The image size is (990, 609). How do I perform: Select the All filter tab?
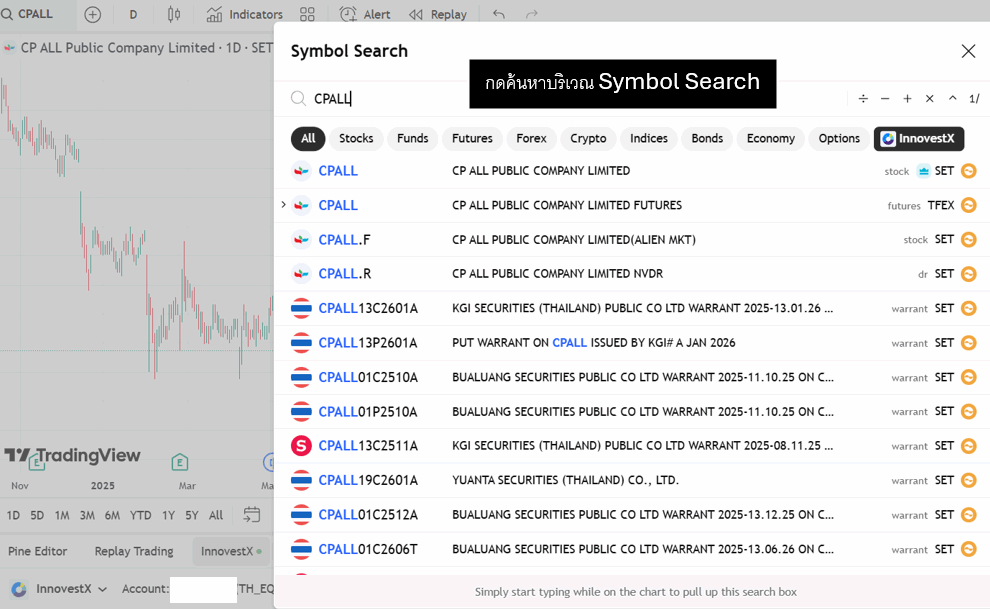308,138
